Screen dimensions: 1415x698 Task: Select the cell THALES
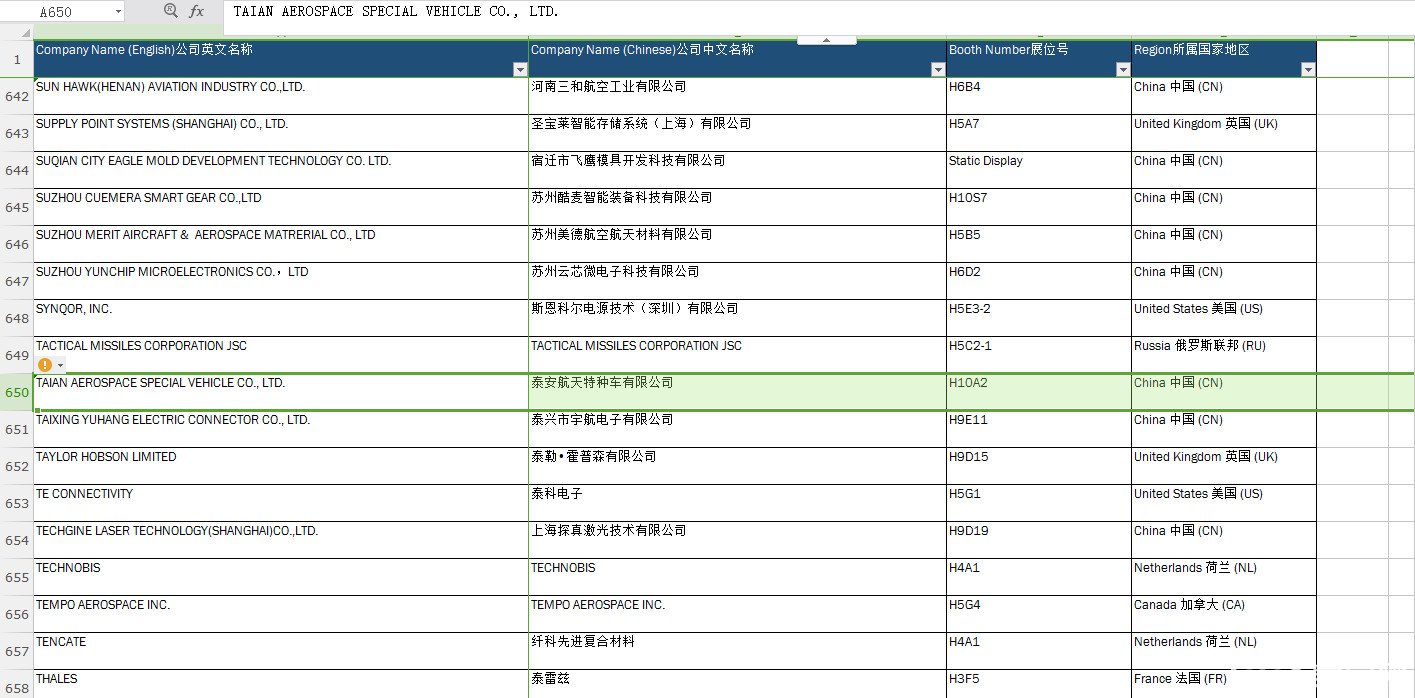(281, 684)
